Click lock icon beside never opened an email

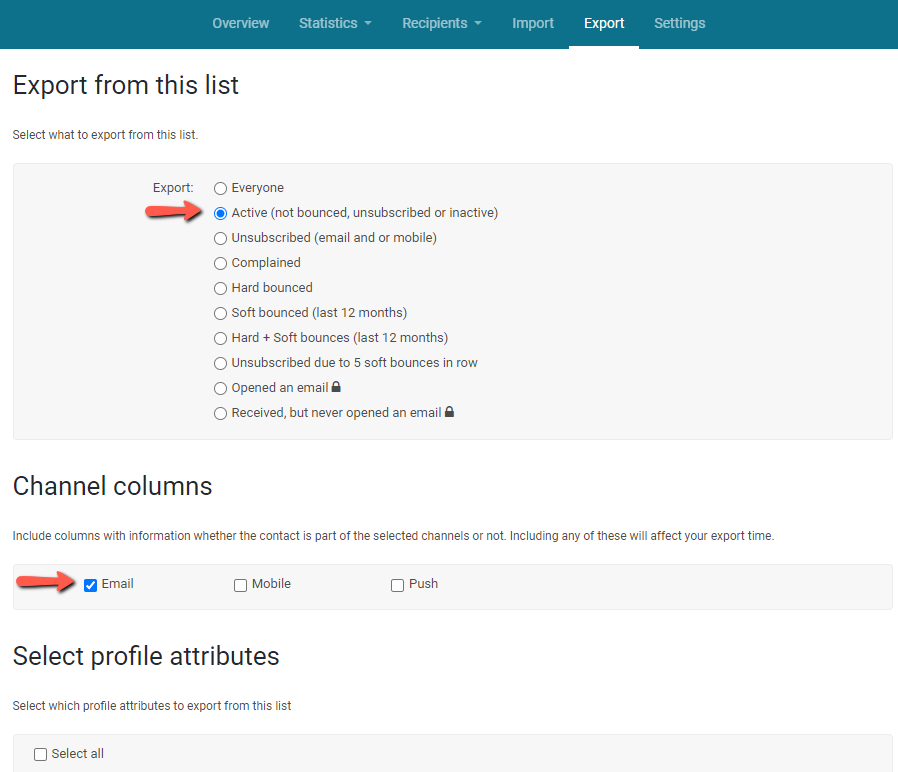450,412
